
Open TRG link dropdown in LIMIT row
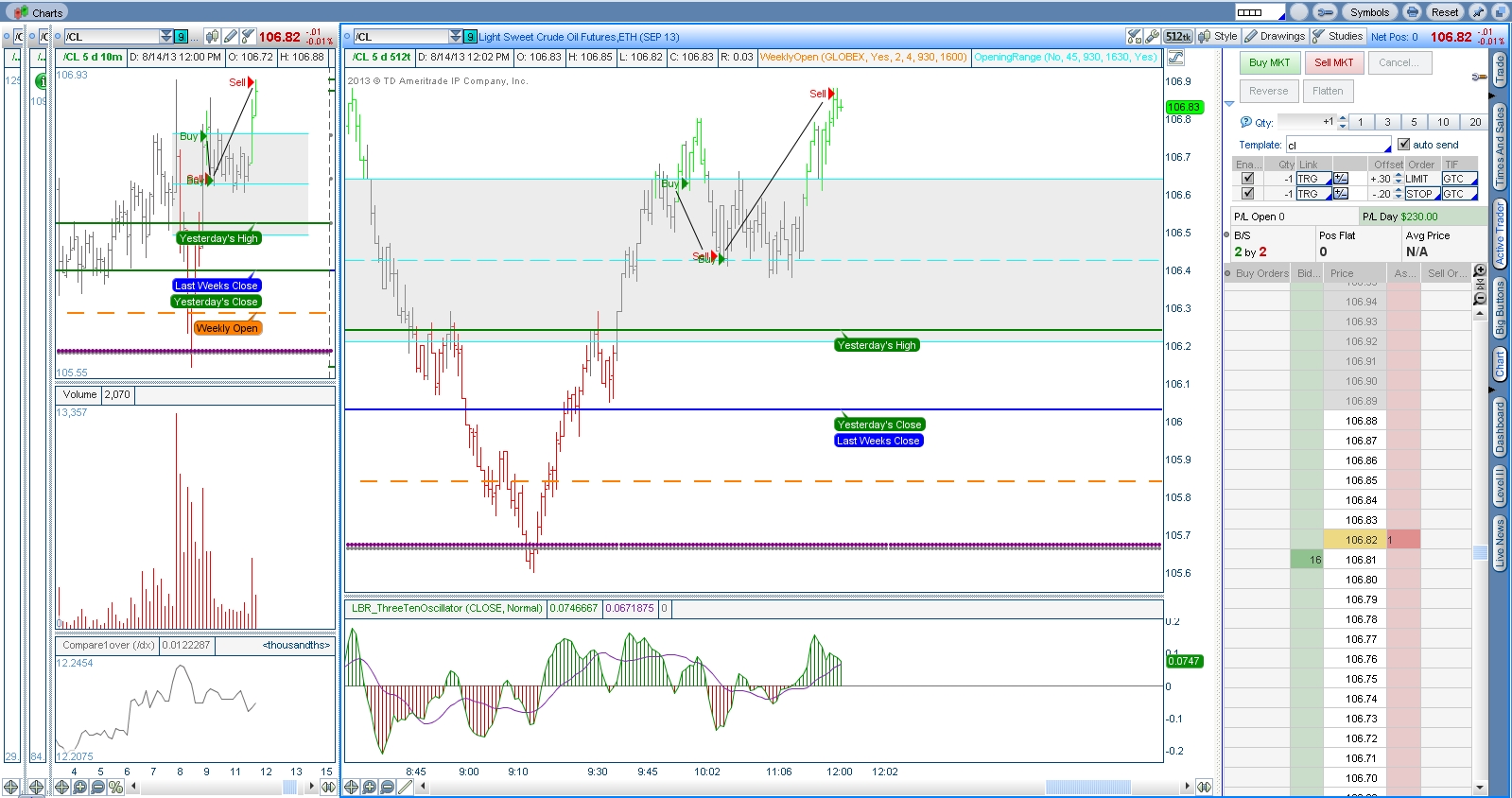1313,179
